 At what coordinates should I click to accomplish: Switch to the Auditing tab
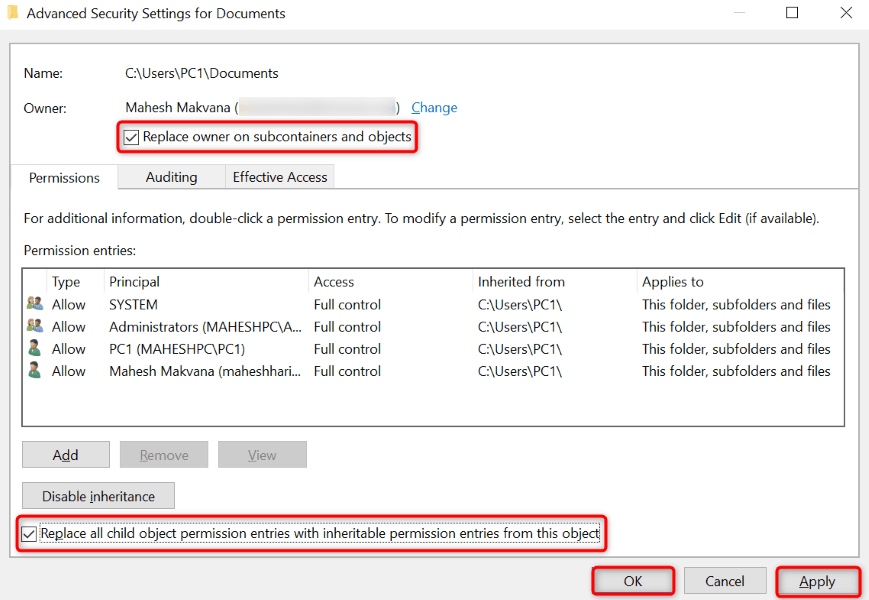[171, 177]
